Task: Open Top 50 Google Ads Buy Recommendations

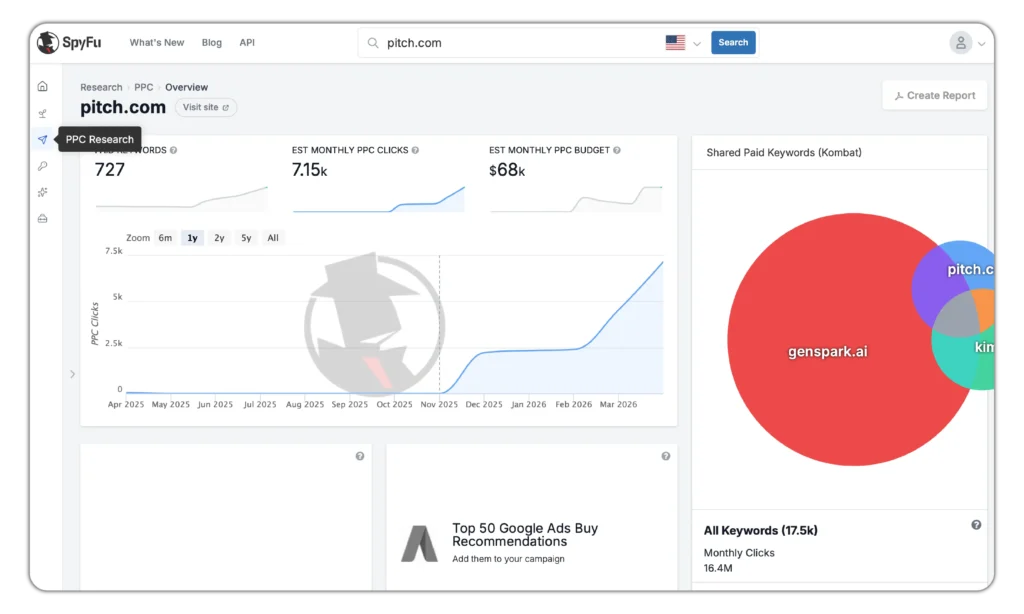Action: click(525, 535)
